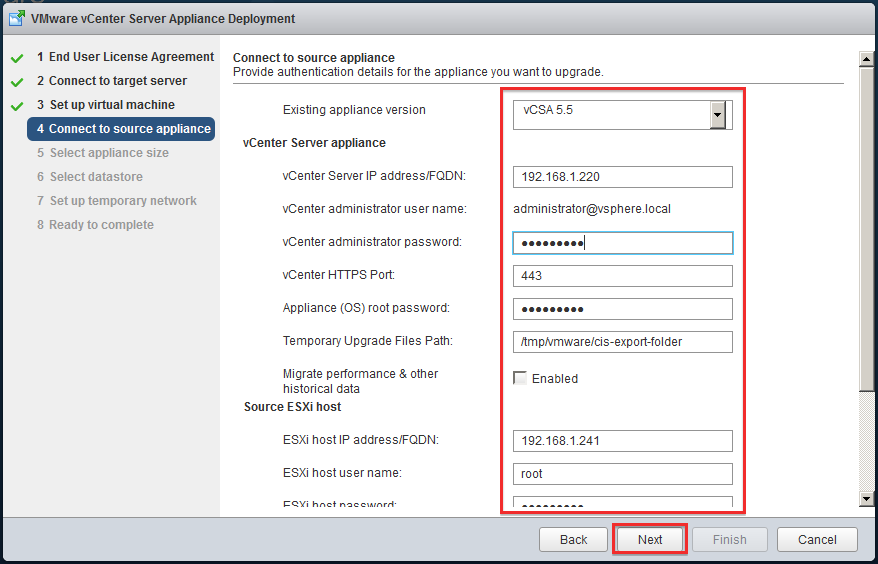Click the ESXi host user name field

tap(622, 474)
